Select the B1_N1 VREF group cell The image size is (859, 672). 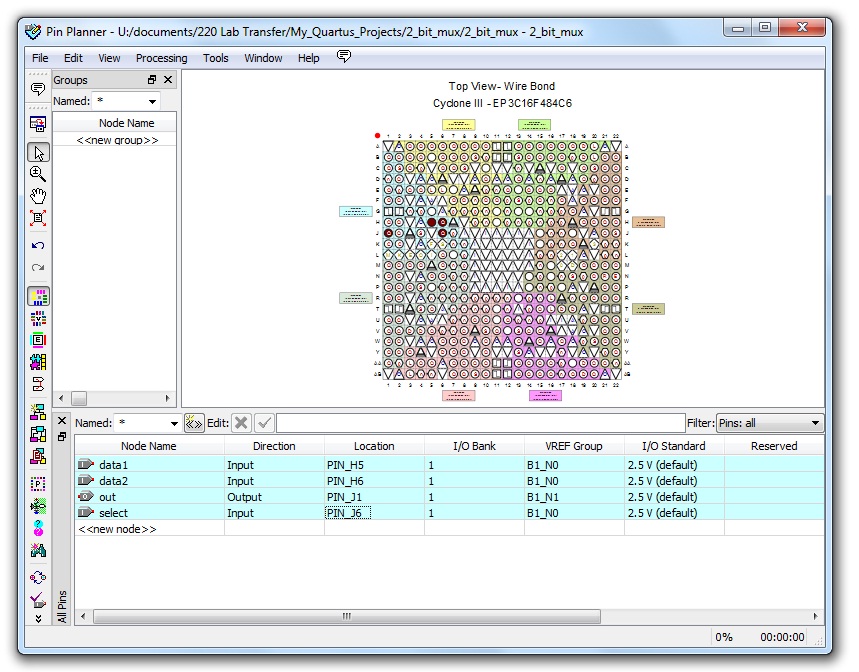point(574,497)
